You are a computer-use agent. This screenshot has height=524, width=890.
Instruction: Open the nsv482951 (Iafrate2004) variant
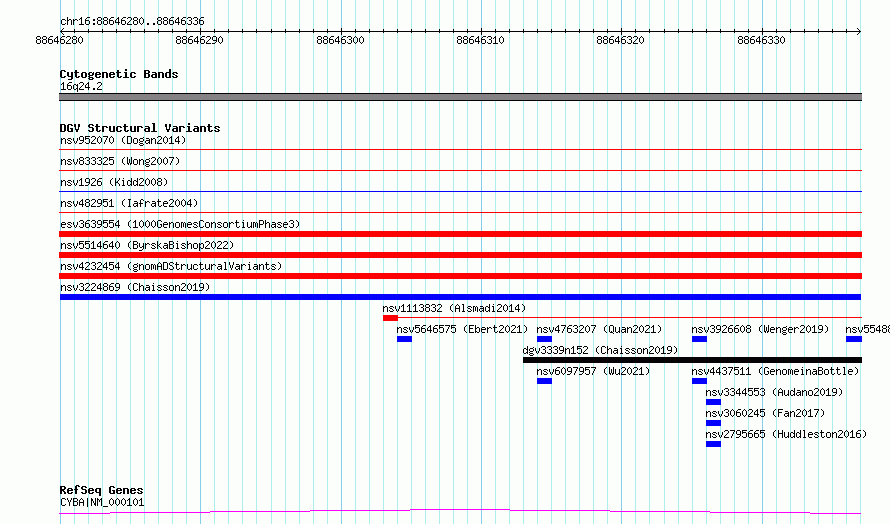pos(129,203)
